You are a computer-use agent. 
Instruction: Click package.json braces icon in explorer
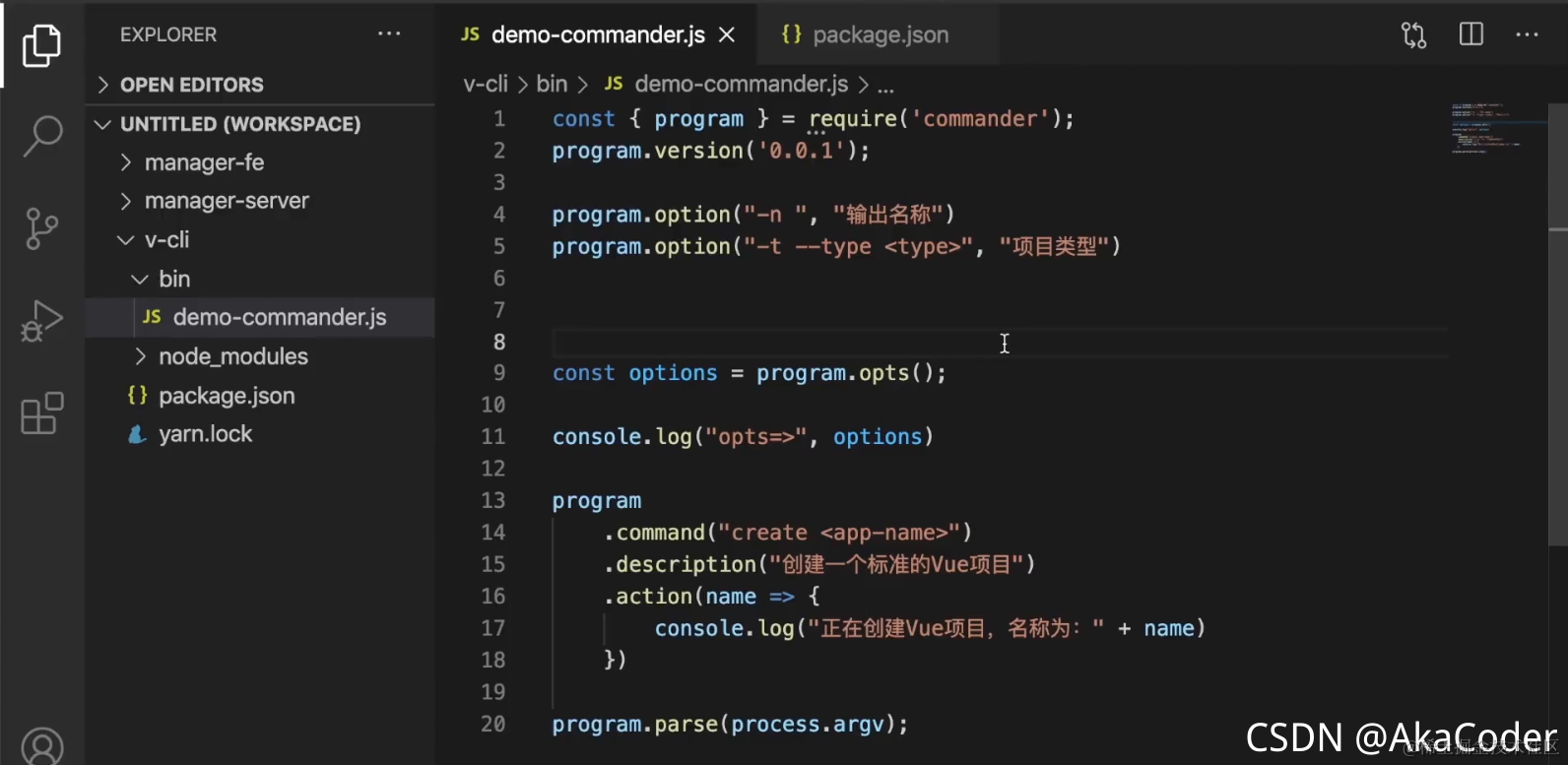(137, 396)
